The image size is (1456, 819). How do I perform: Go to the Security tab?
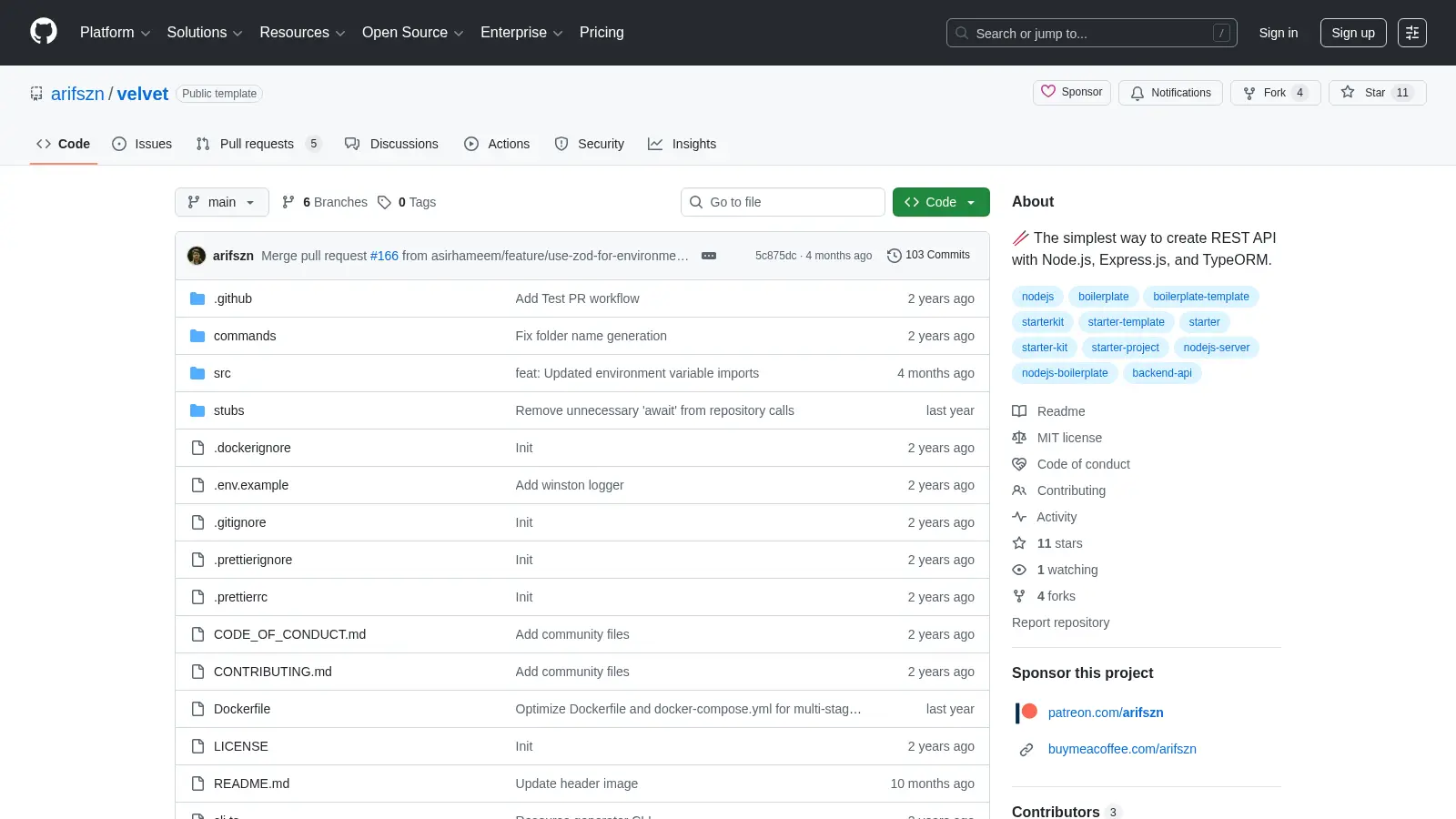click(x=590, y=144)
